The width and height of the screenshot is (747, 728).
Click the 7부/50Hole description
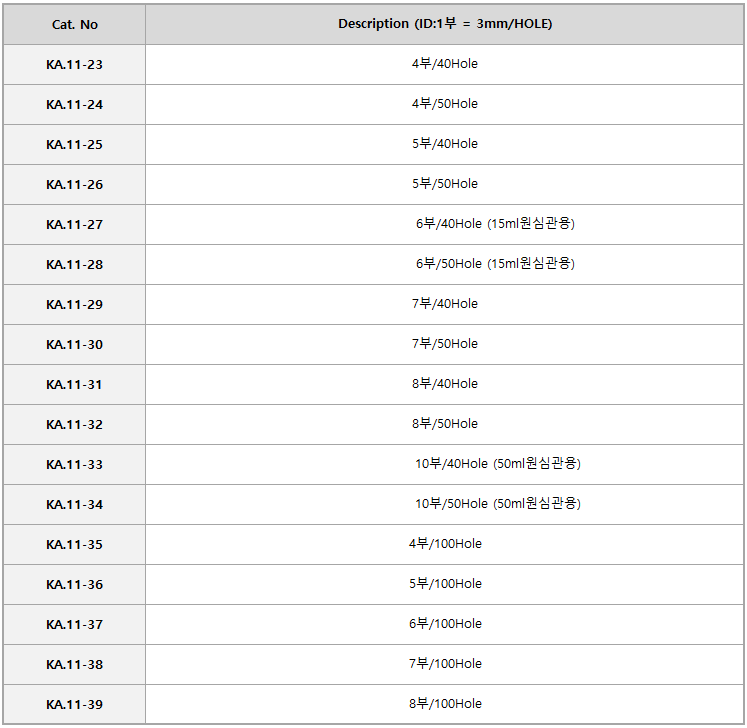click(445, 344)
